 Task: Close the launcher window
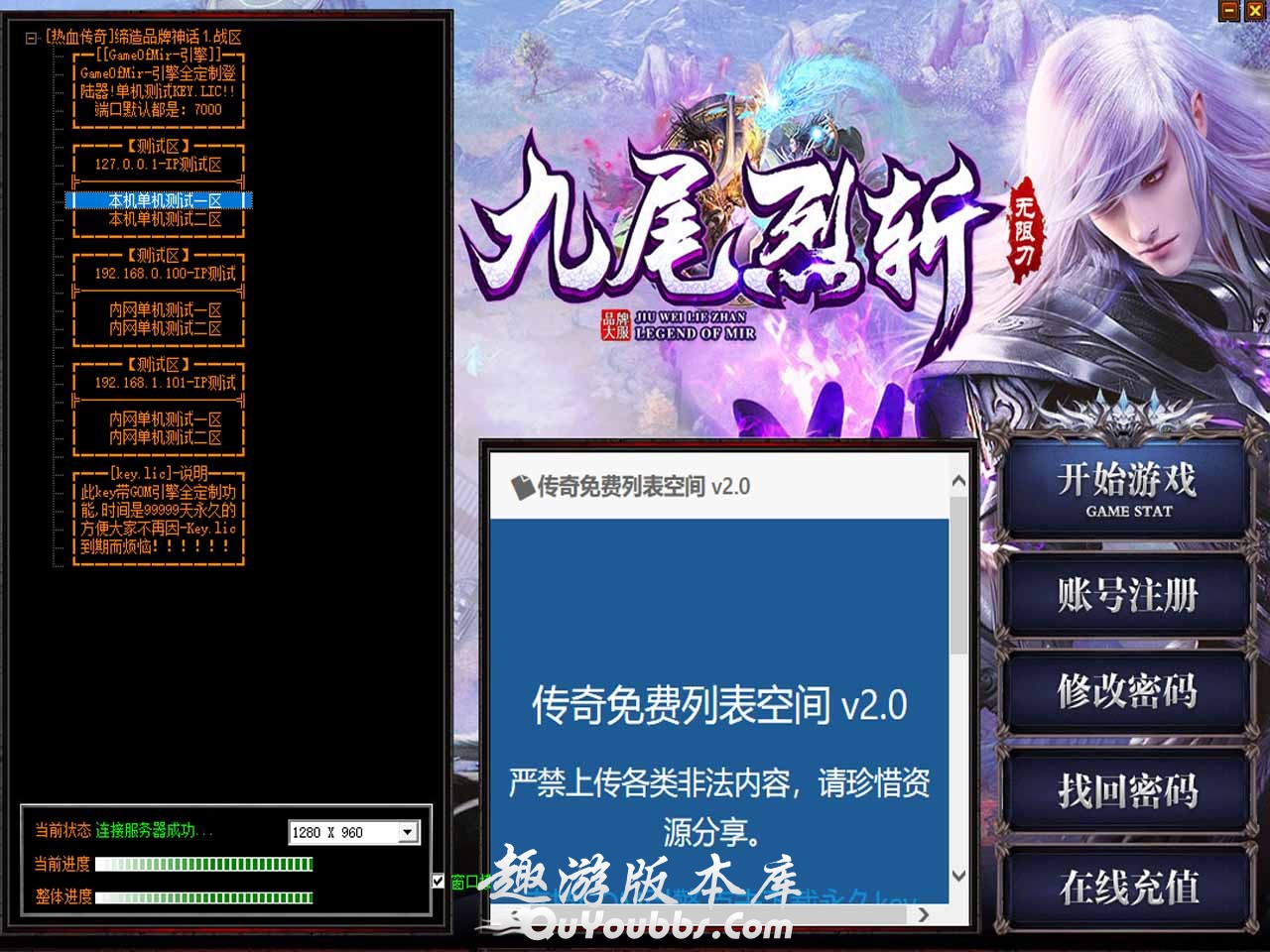tap(1255, 11)
